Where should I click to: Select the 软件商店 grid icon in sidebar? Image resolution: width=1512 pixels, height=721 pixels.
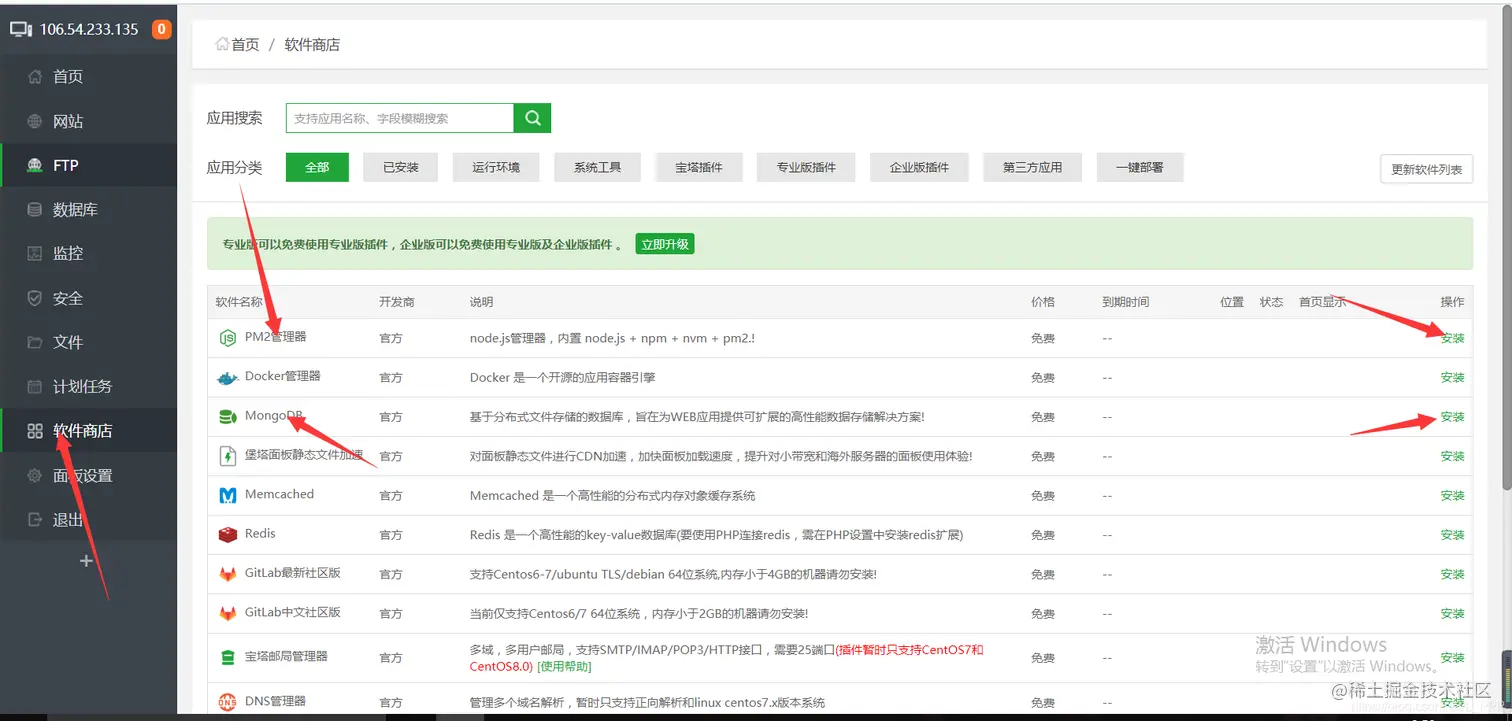[x=35, y=431]
